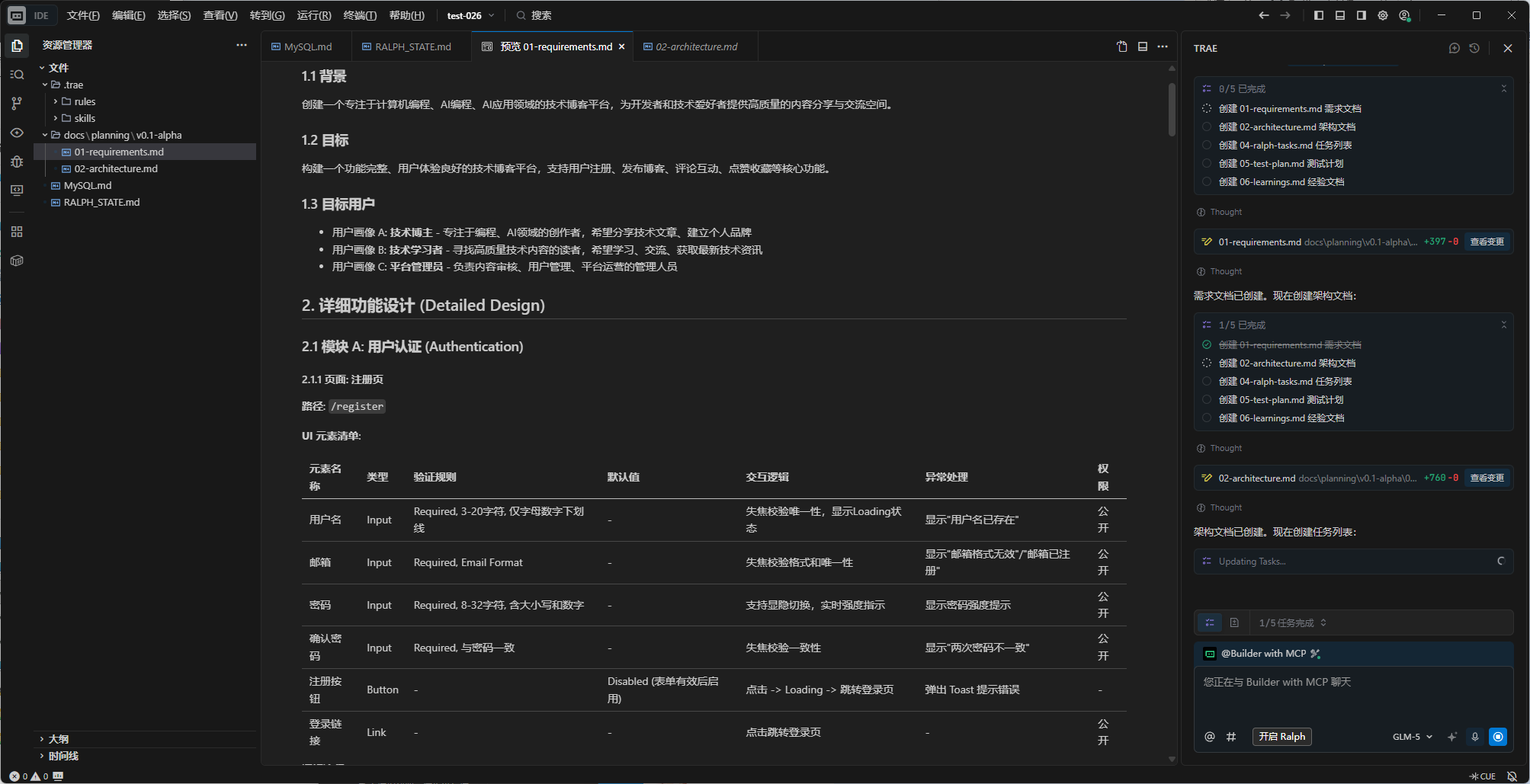Open chat history in TRAE panel

pyautogui.click(x=1474, y=48)
